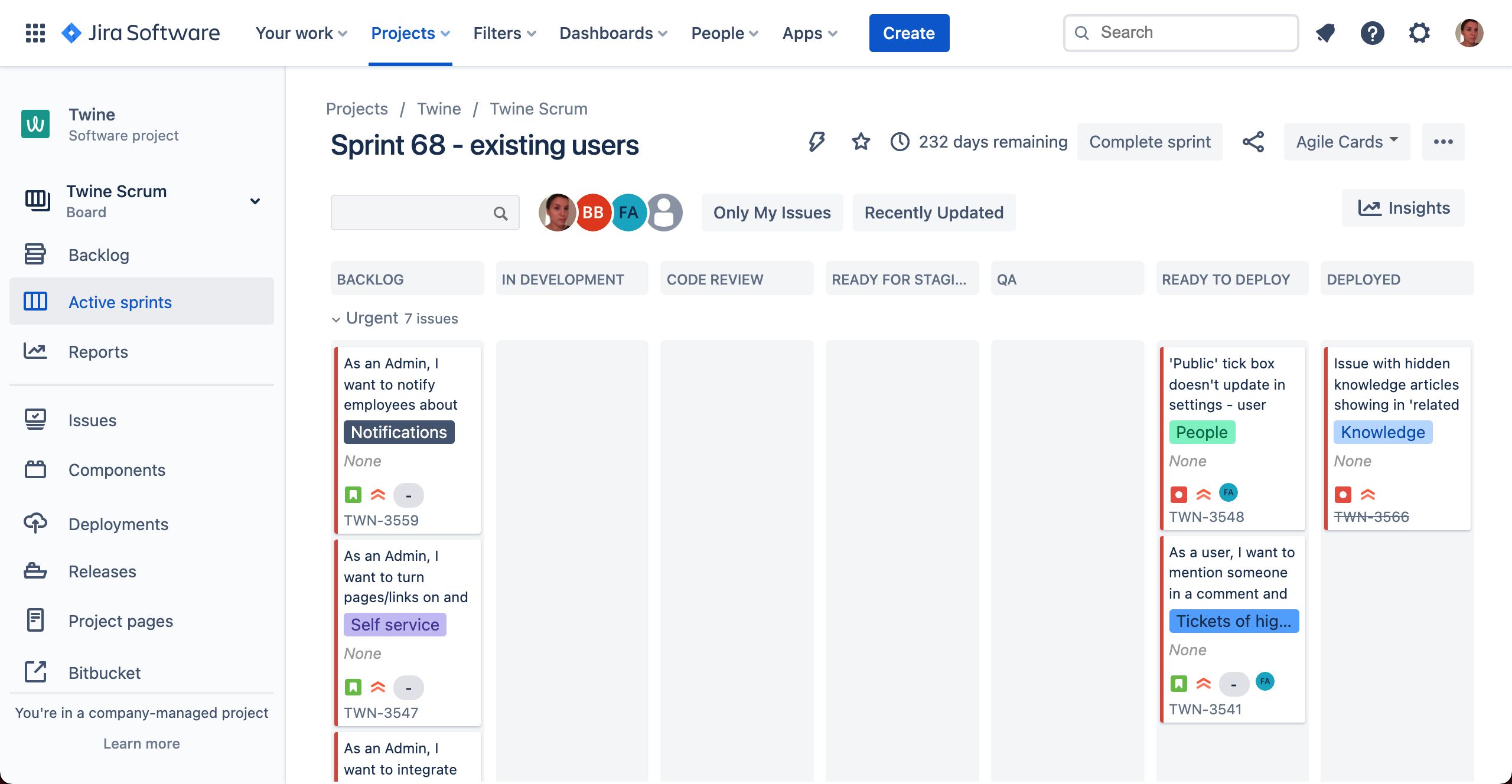Click the star/favorite sprint icon
Image resolution: width=1512 pixels, height=784 pixels.
(x=859, y=141)
